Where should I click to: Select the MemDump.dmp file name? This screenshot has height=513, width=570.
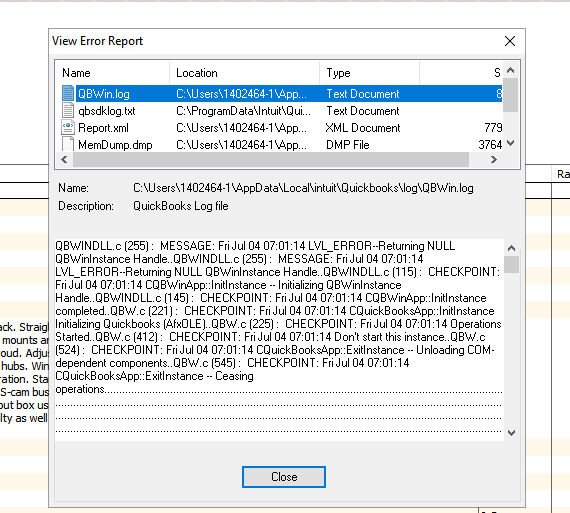pyautogui.click(x=115, y=145)
